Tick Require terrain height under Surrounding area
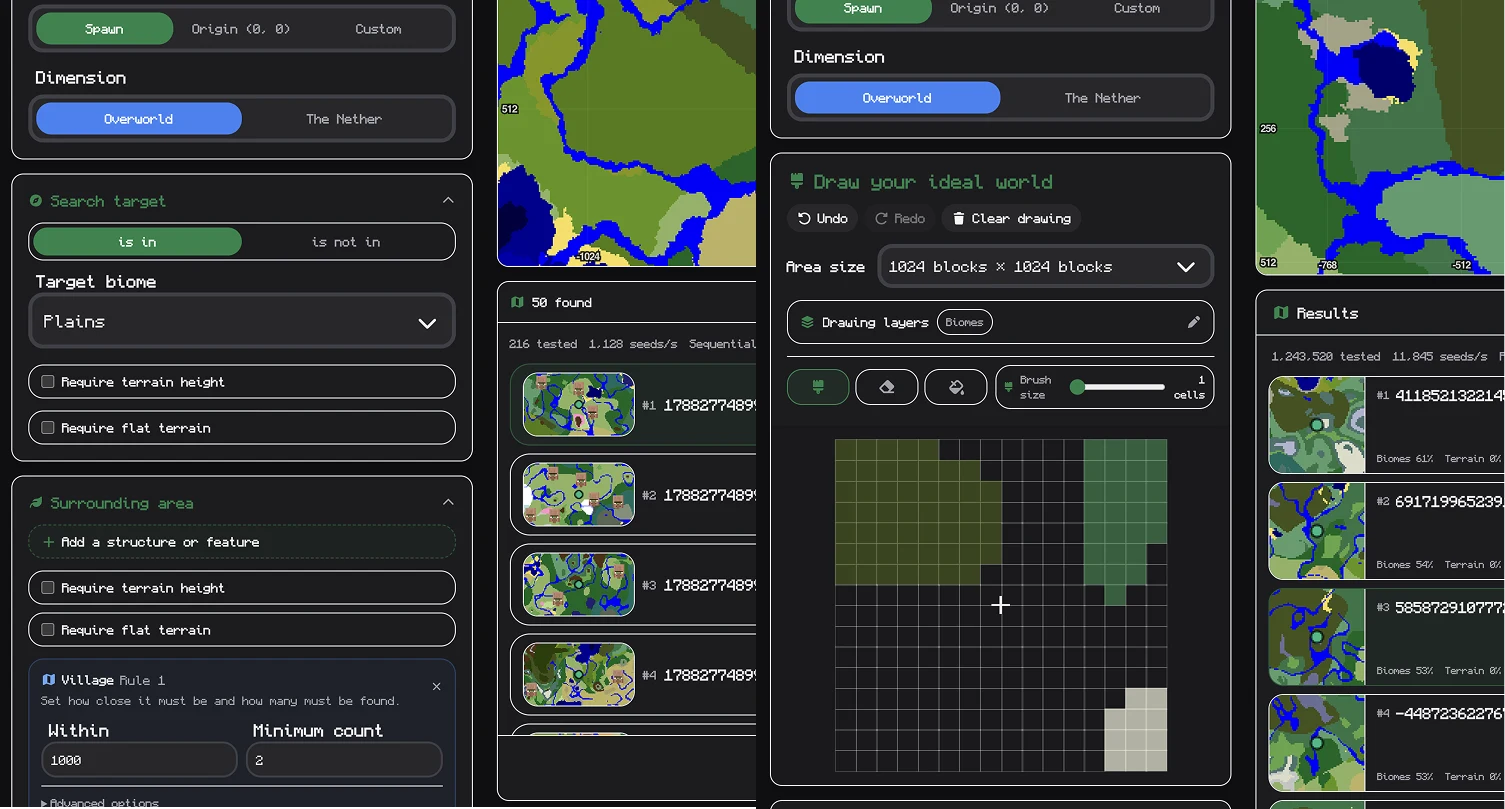 point(48,588)
